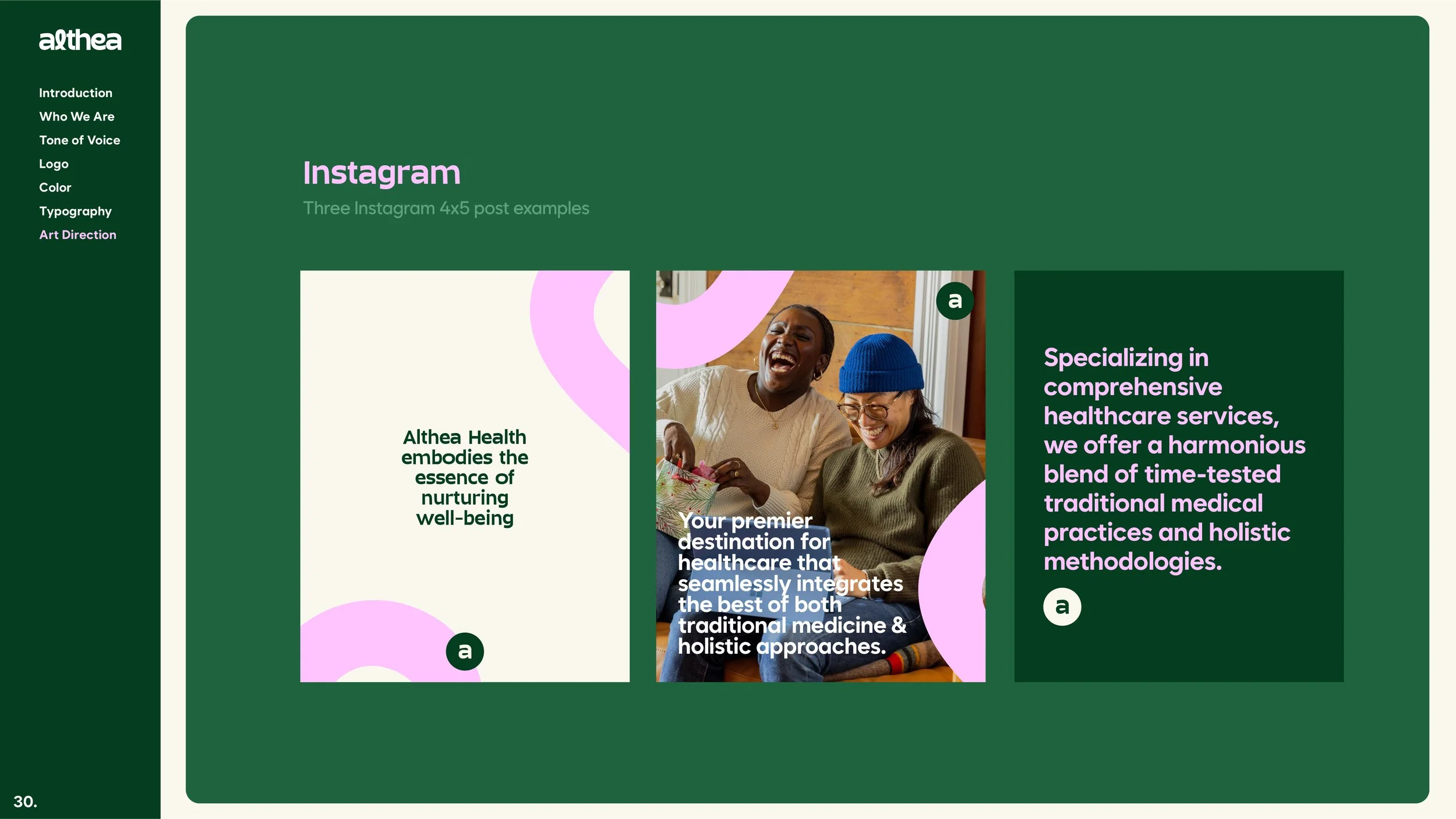Click the cream 'a' badge on dark green post
Viewport: 1456px width, 819px height.
[x=1062, y=607]
